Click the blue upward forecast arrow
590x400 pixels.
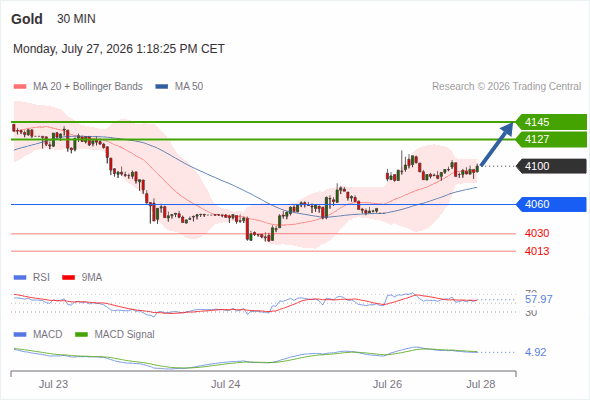pos(497,144)
